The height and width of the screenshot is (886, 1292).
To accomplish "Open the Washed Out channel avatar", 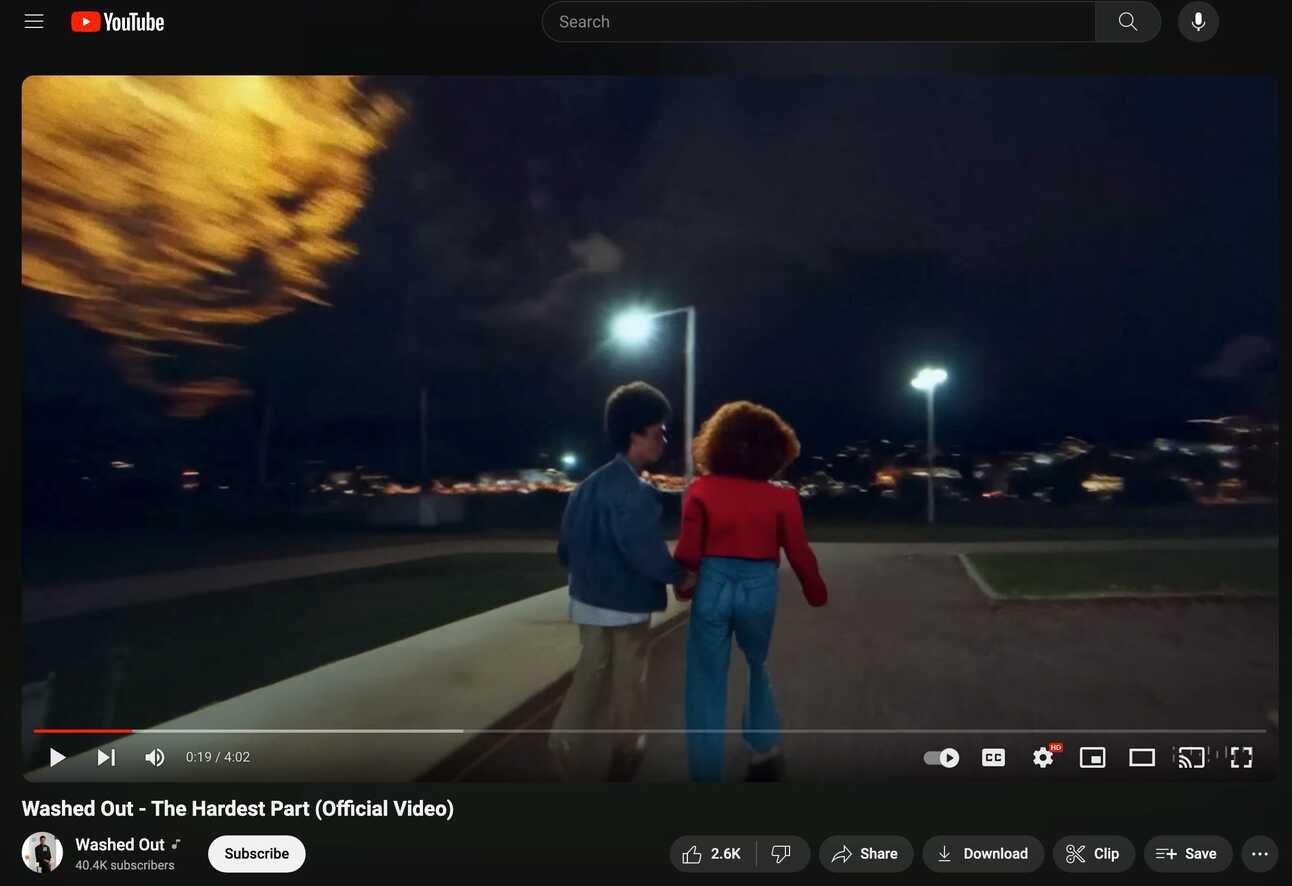I will click(42, 853).
